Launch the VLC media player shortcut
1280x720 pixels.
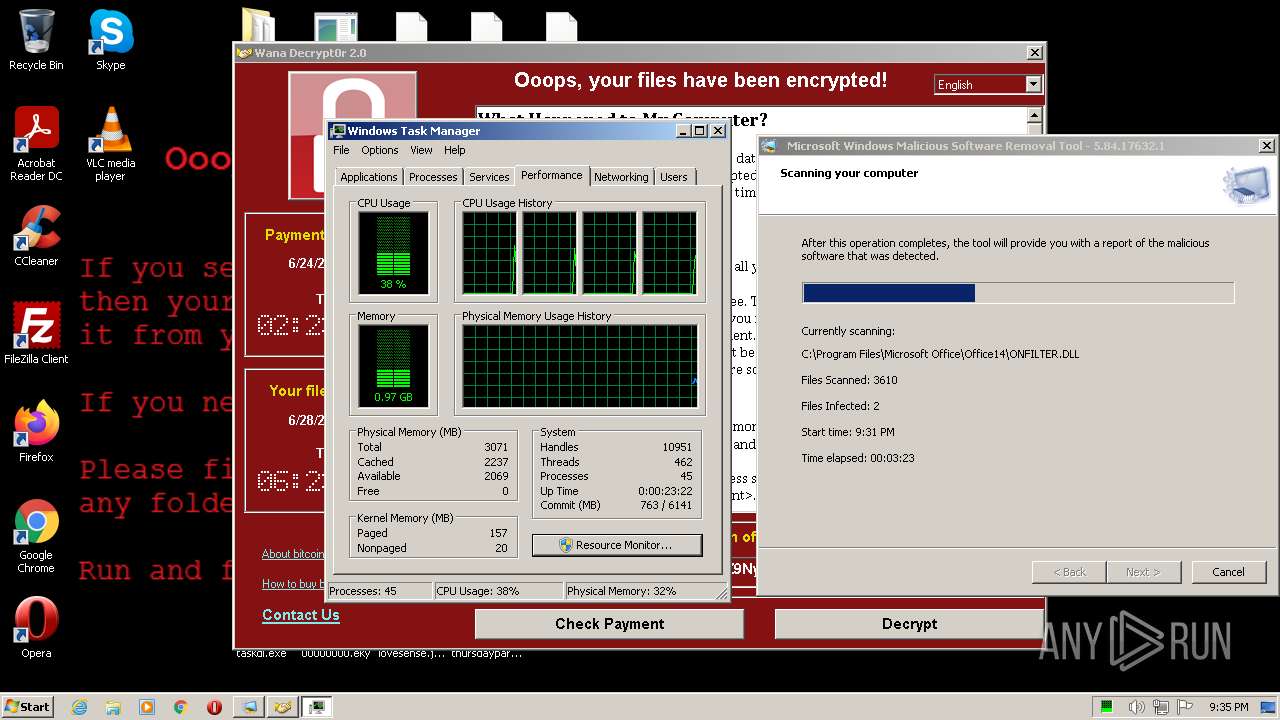pyautogui.click(x=110, y=144)
